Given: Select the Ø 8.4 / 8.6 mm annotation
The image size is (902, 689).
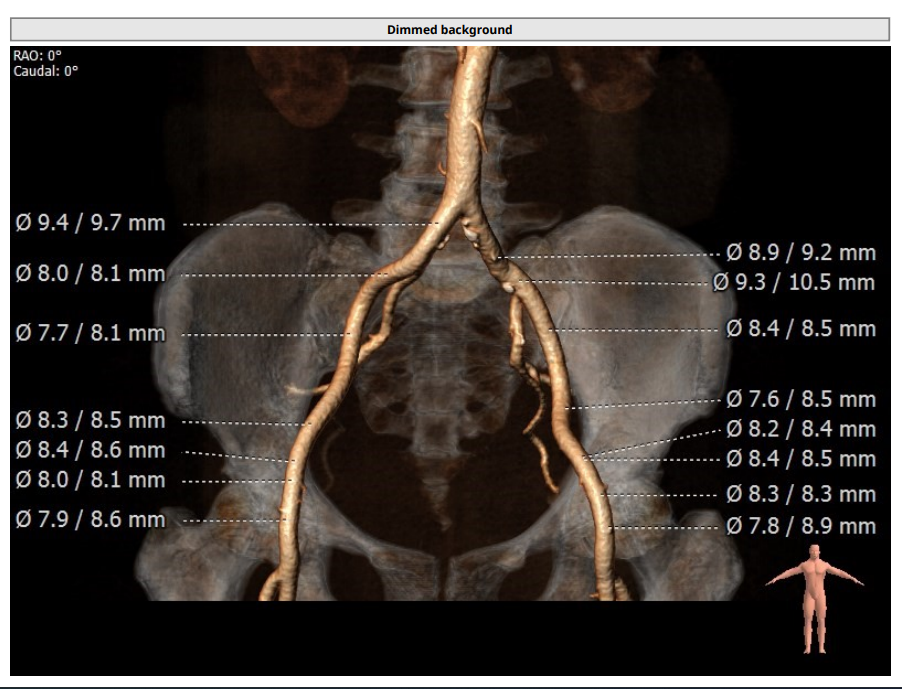Looking at the screenshot, I should (90, 451).
